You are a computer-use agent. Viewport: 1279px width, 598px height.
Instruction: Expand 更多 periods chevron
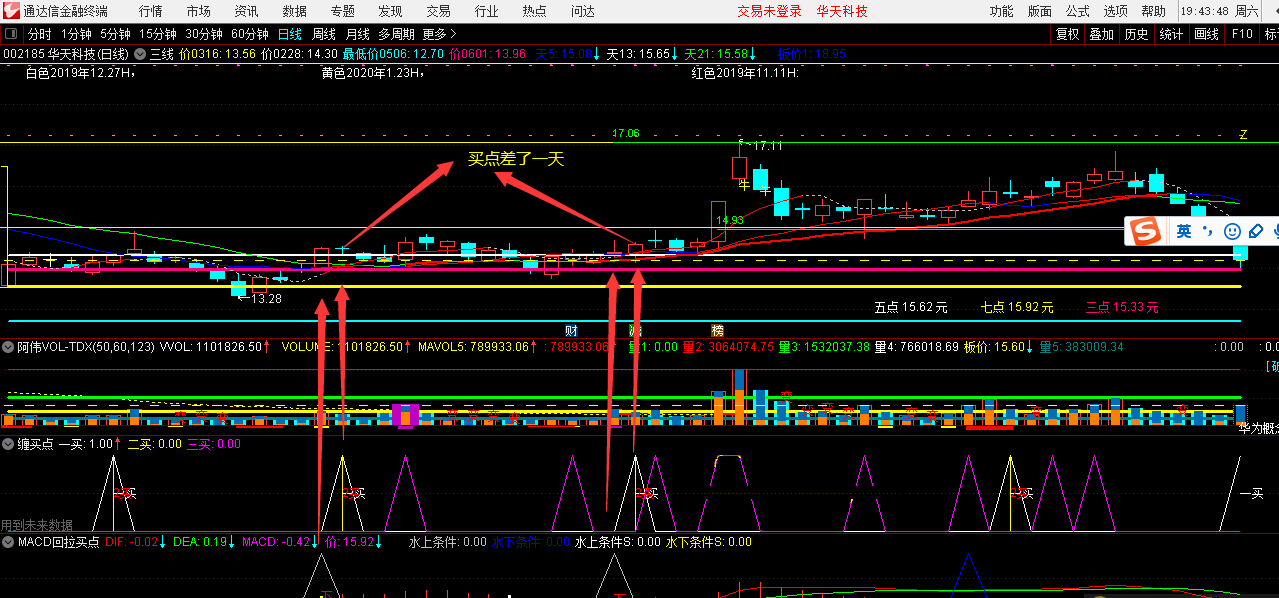point(454,34)
